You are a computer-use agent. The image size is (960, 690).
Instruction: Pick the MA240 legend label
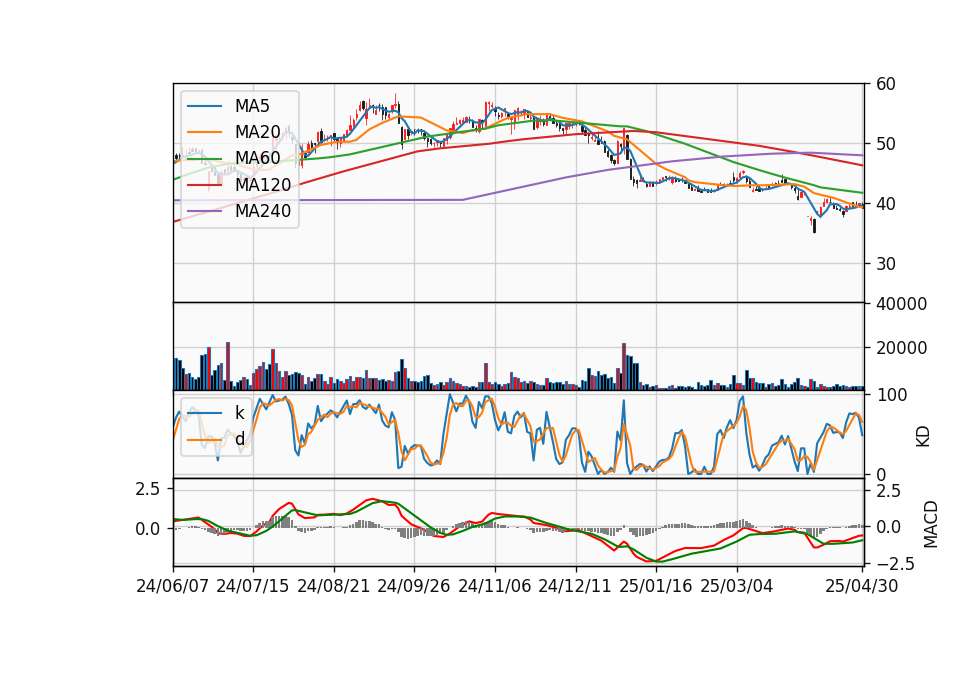(x=263, y=211)
